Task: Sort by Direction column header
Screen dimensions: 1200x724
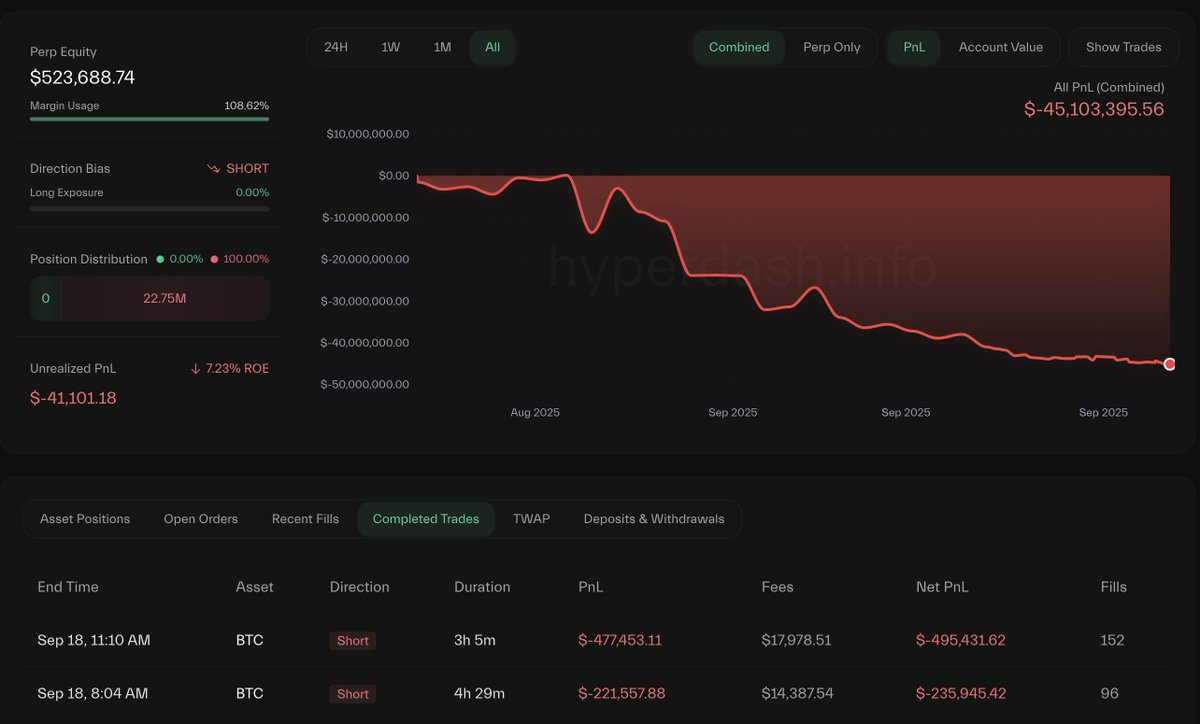Action: [360, 587]
